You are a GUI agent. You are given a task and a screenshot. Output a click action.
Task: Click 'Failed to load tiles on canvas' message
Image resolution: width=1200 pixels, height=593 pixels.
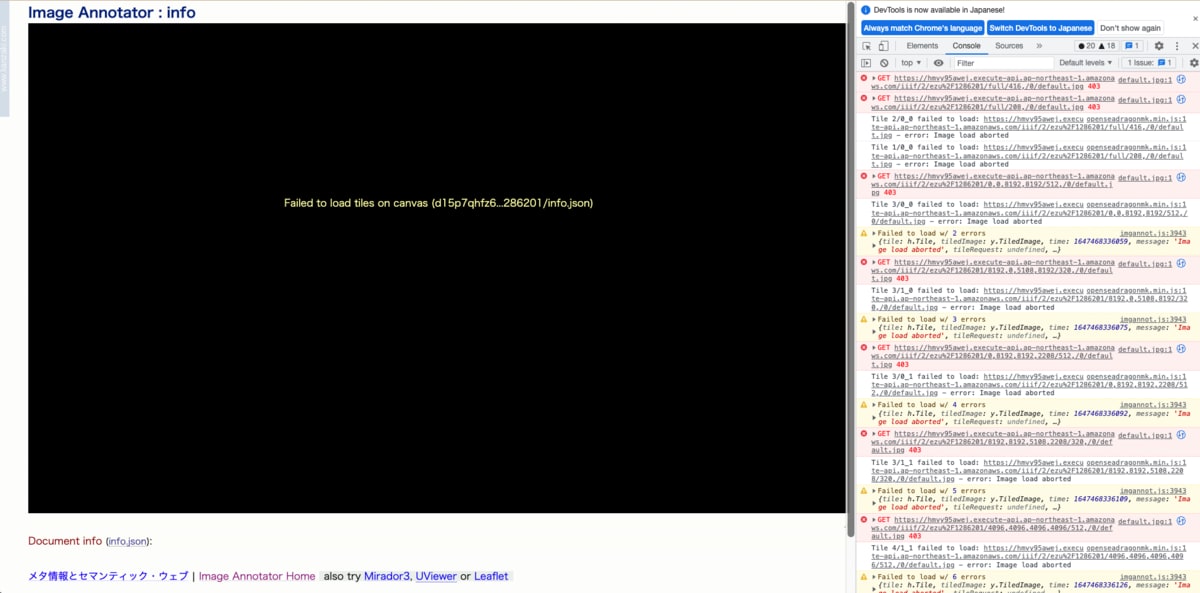pyautogui.click(x=438, y=203)
